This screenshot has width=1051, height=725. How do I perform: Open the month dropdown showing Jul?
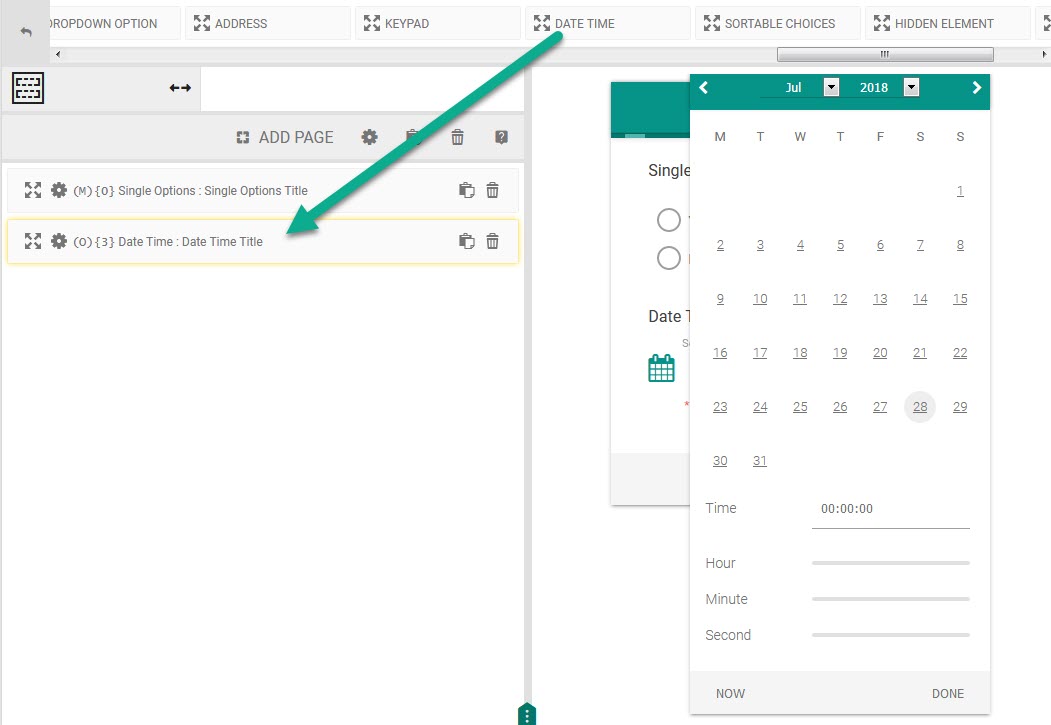(831, 87)
